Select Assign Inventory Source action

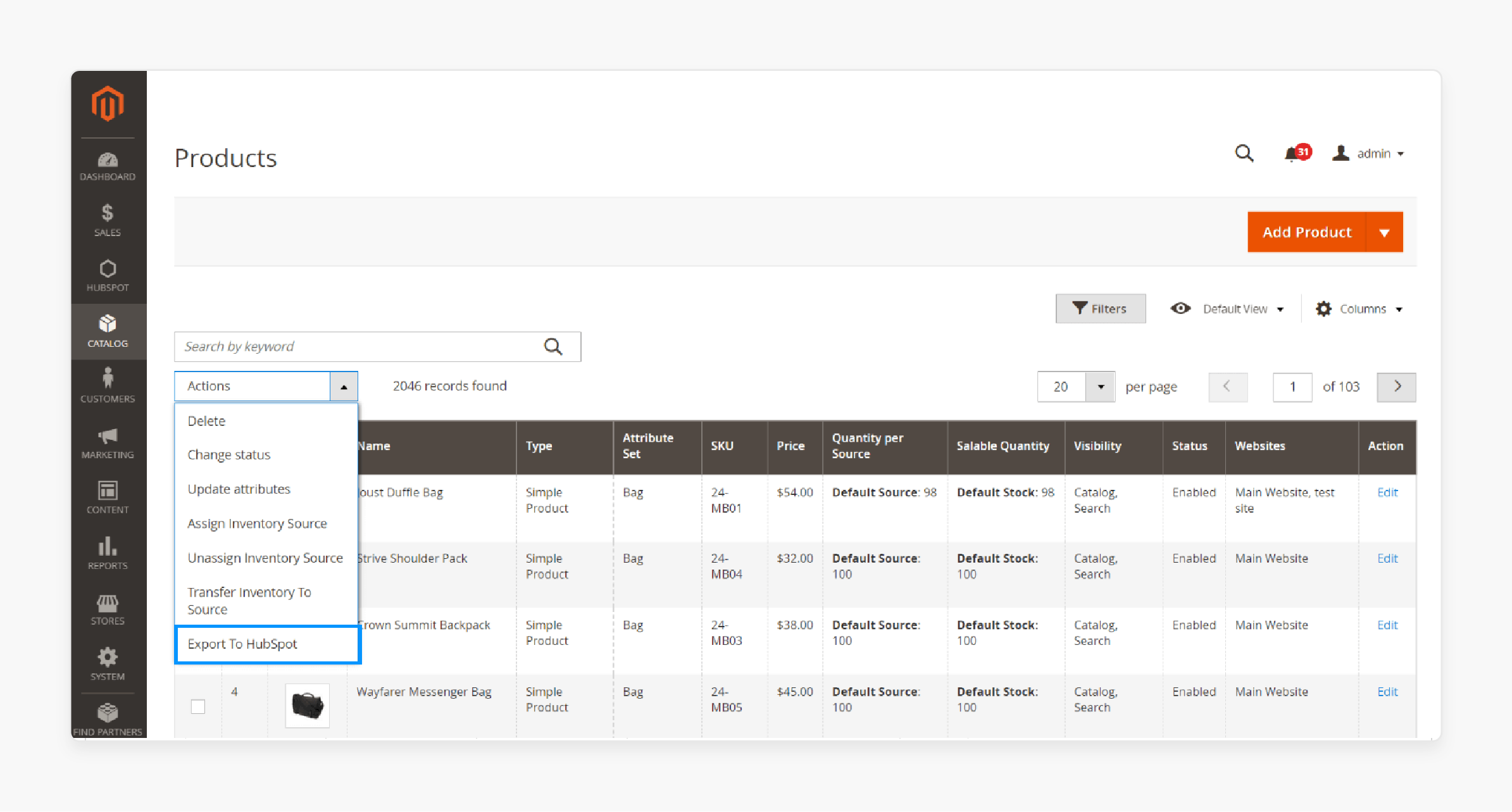266,523
